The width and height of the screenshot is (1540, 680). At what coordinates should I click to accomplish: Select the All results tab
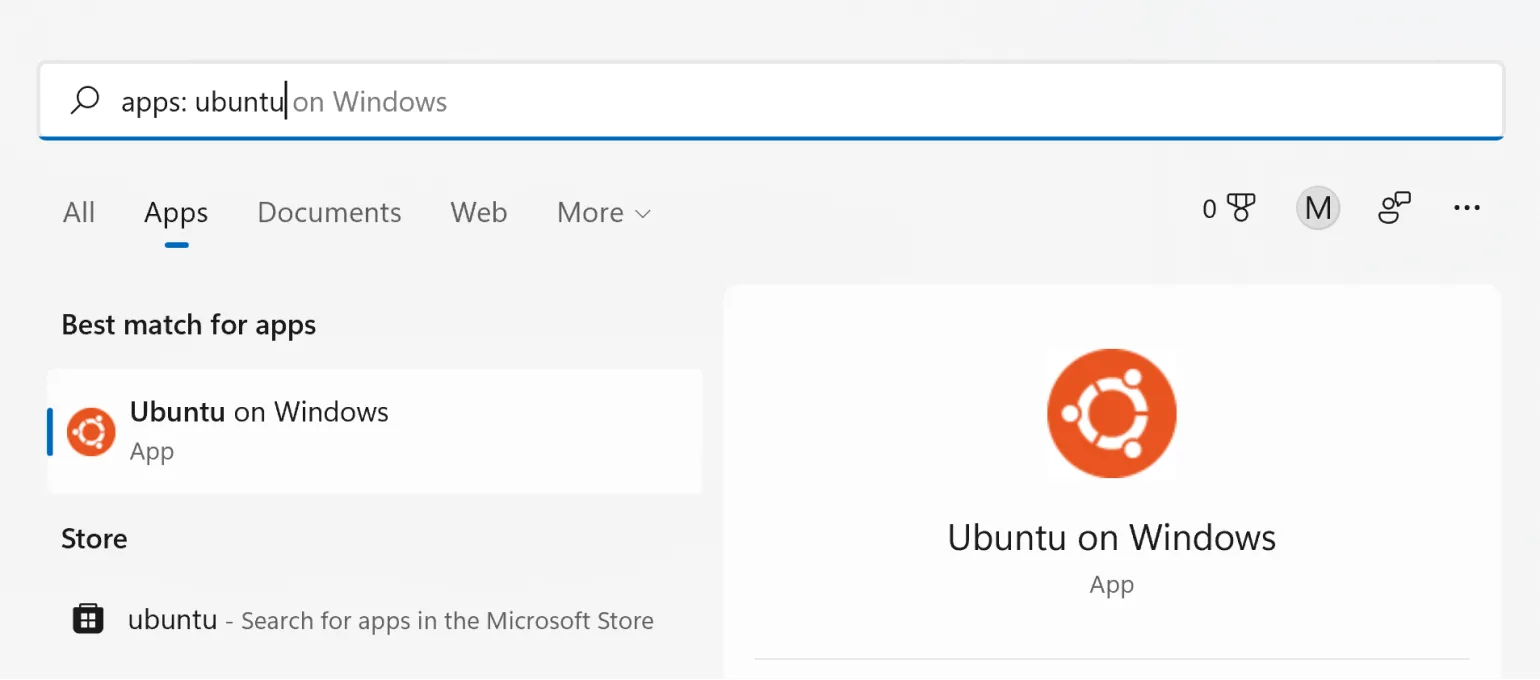79,212
